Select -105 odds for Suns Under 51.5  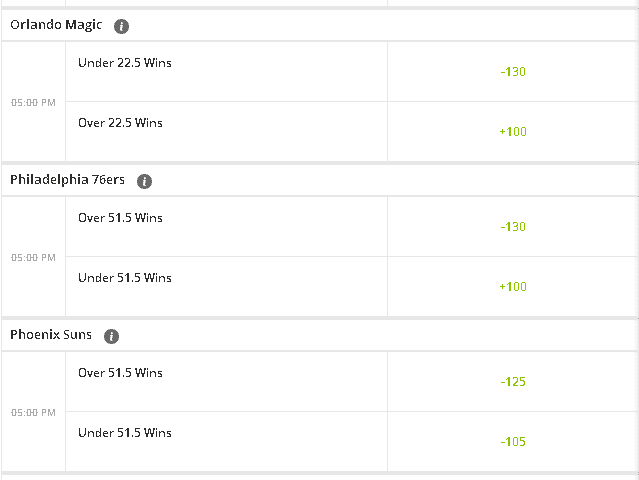[513, 441]
